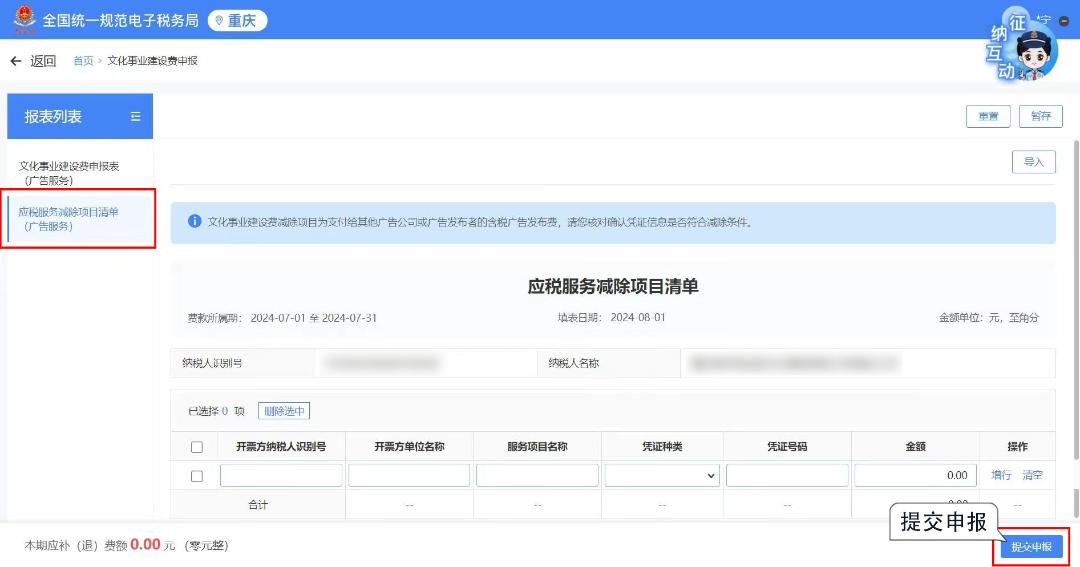Click the location pin 重庆 selector

tap(237, 20)
